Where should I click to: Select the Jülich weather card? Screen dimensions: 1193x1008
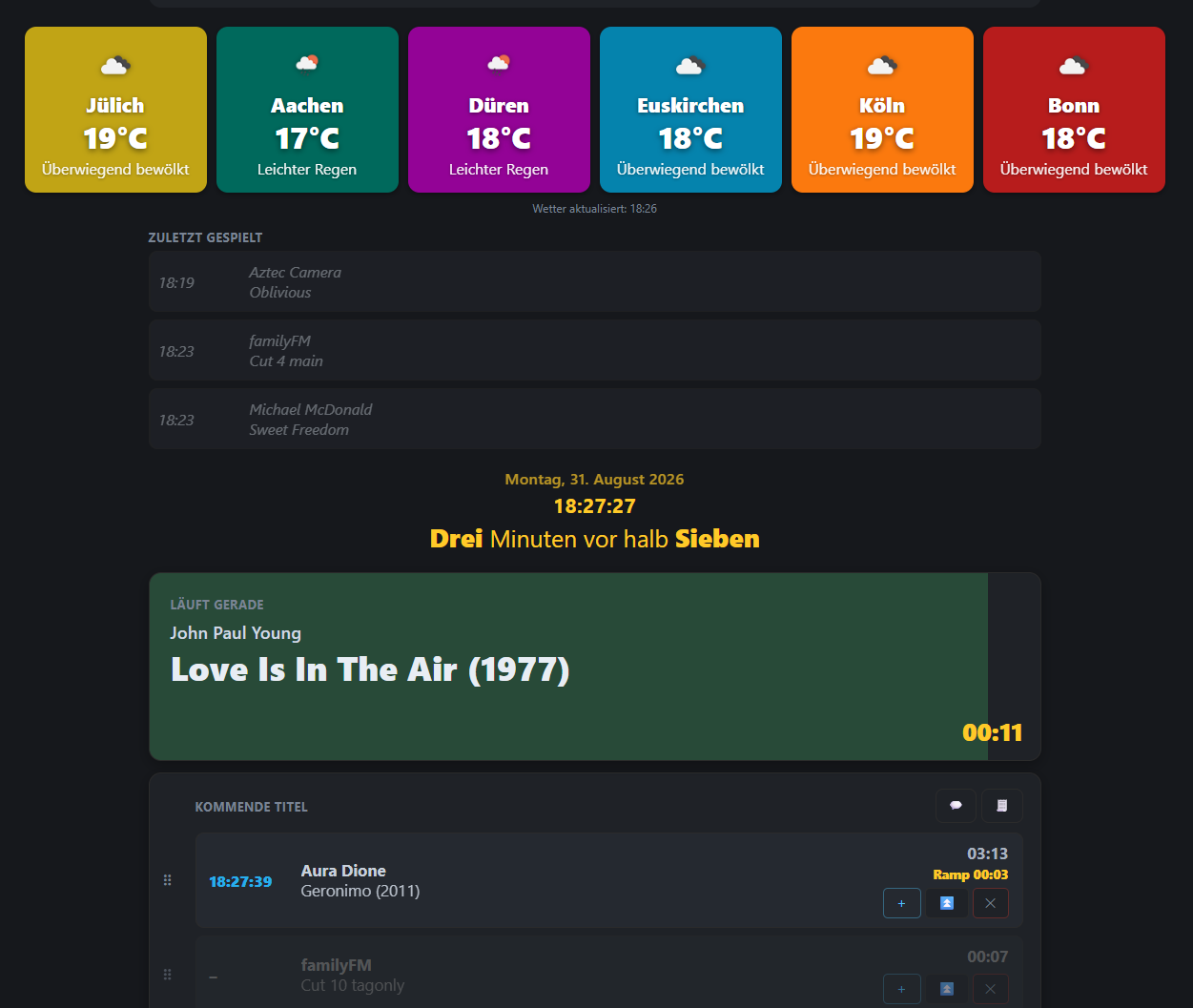(x=115, y=110)
